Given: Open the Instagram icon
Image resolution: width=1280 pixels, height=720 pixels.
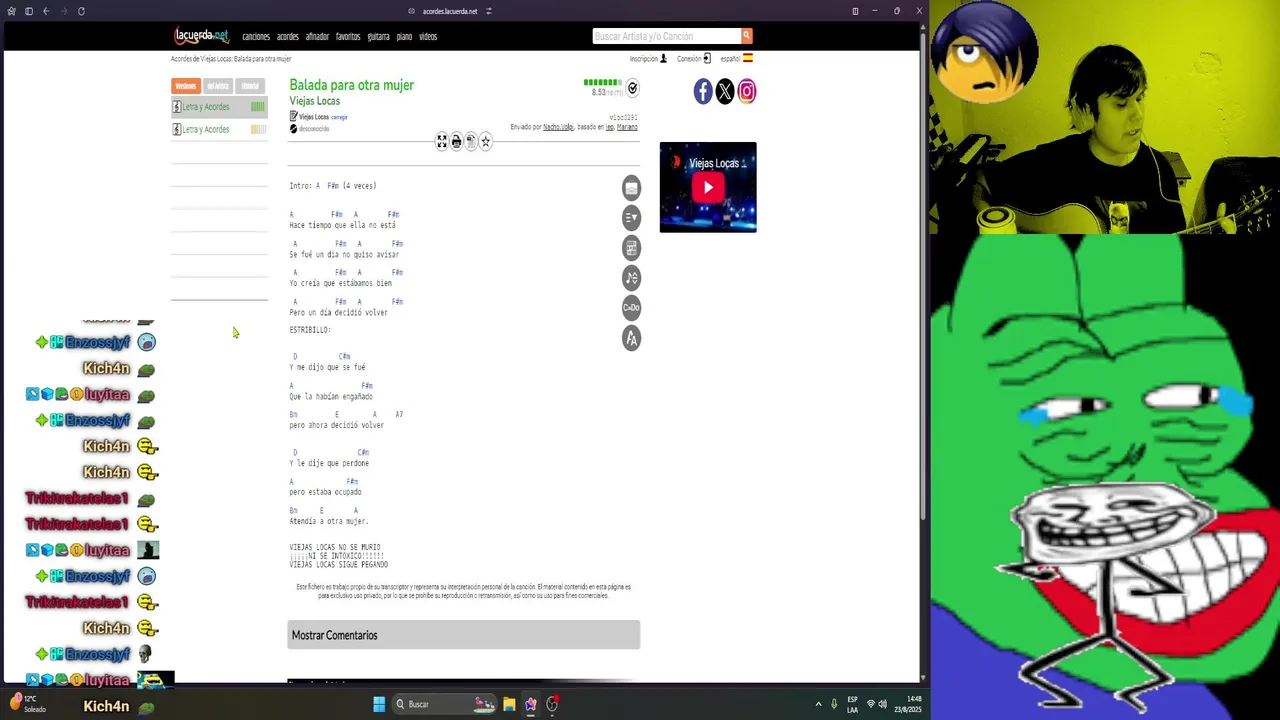Looking at the screenshot, I should 747,92.
